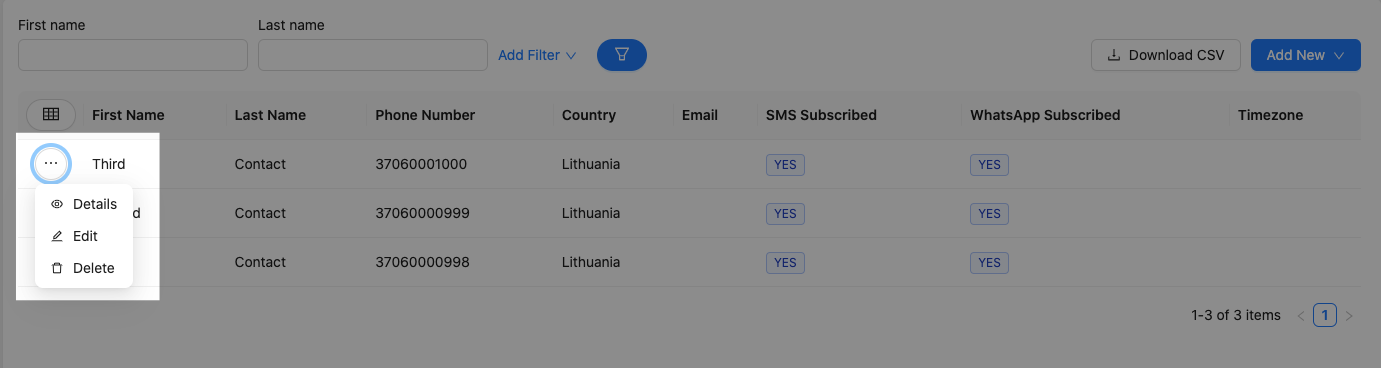
Task: Click the blue funnel filter button
Action: click(621, 55)
